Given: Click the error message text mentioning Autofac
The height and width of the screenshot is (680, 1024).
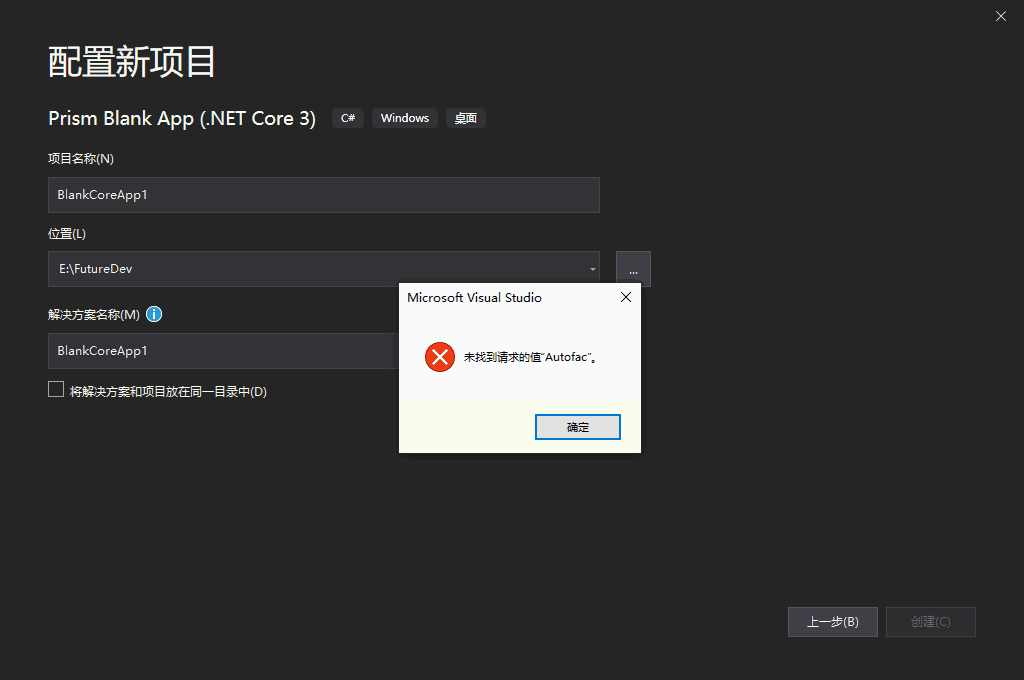Looking at the screenshot, I should (530, 357).
